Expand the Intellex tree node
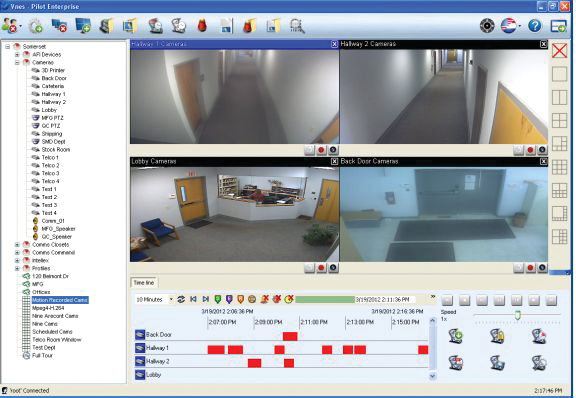This screenshot has width=576, height=398. pos(17,260)
